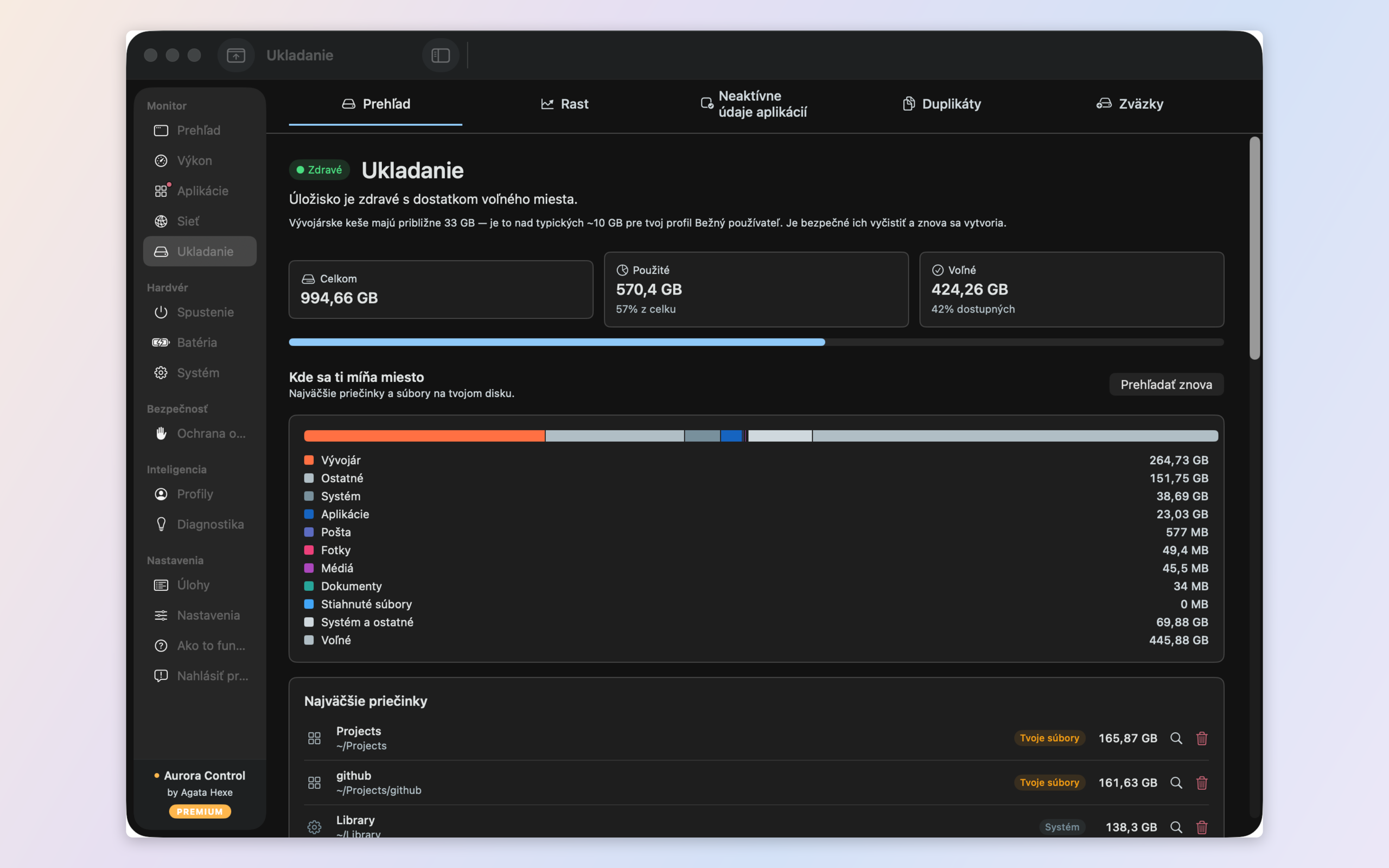Open Nastavenia sliders item in sidebar
The width and height of the screenshot is (1389, 868).
click(x=200, y=615)
